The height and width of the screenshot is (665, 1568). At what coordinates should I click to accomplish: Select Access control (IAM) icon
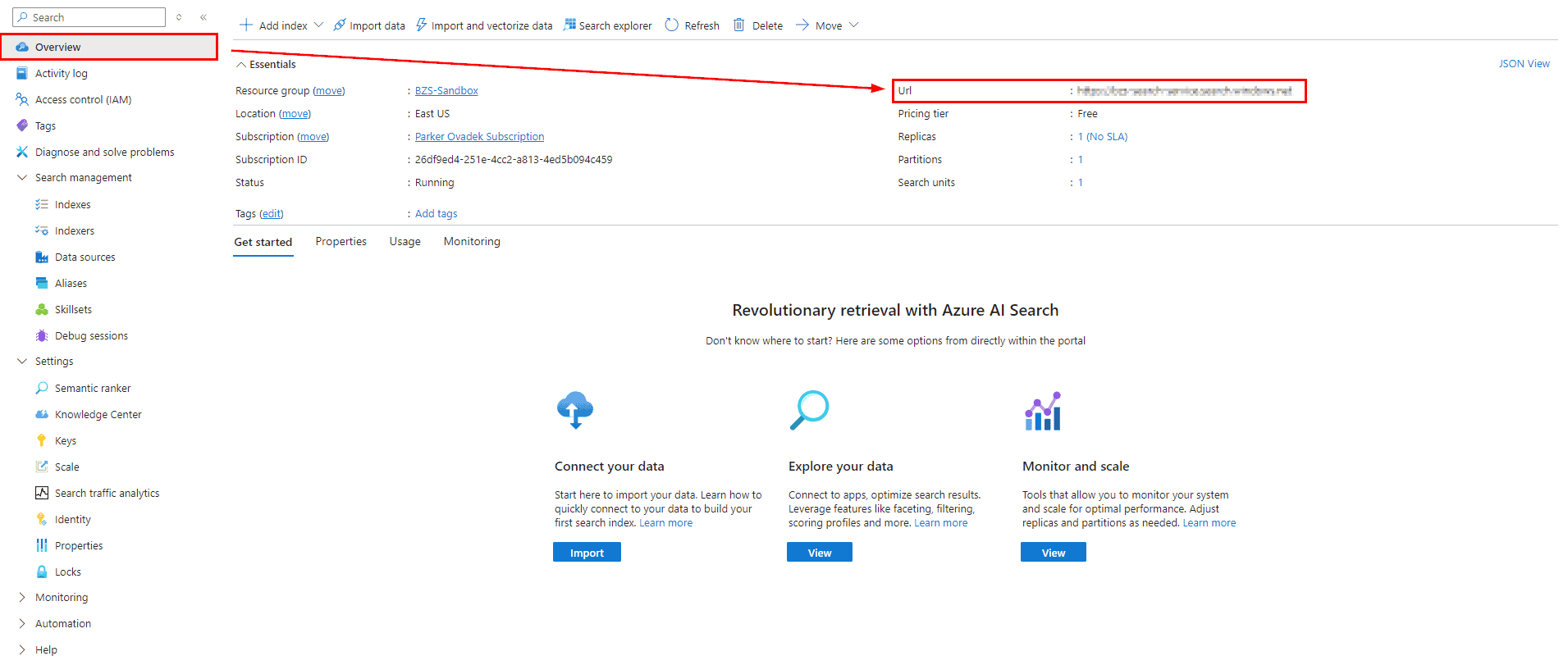tap(22, 99)
